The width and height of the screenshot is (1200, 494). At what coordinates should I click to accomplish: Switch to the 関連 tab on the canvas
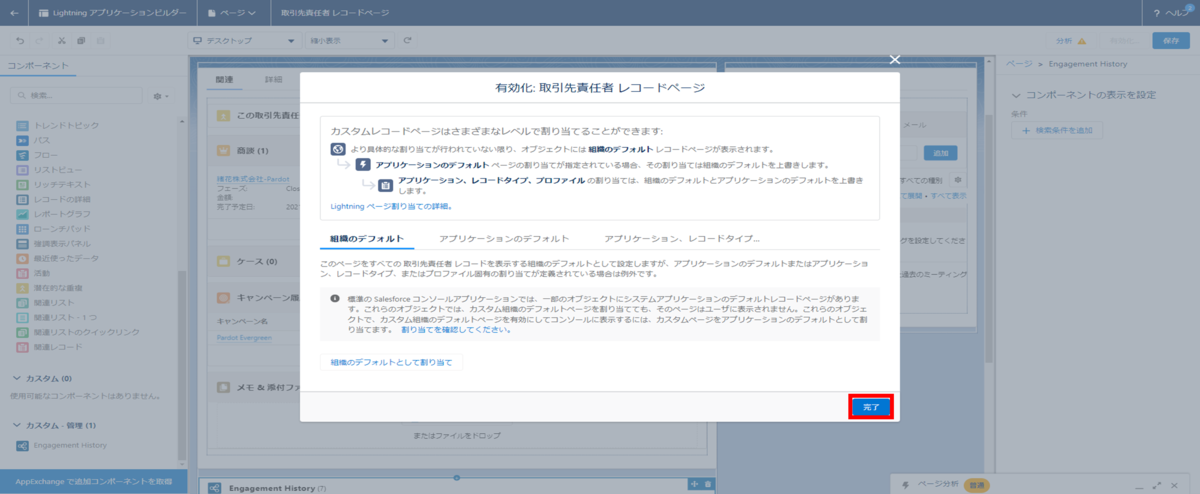click(224, 79)
